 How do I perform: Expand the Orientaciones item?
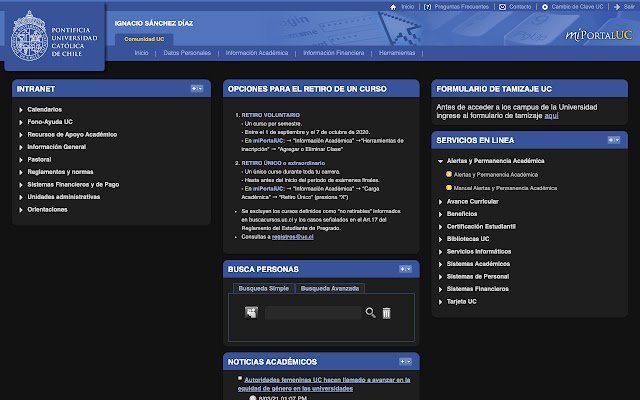click(20, 210)
